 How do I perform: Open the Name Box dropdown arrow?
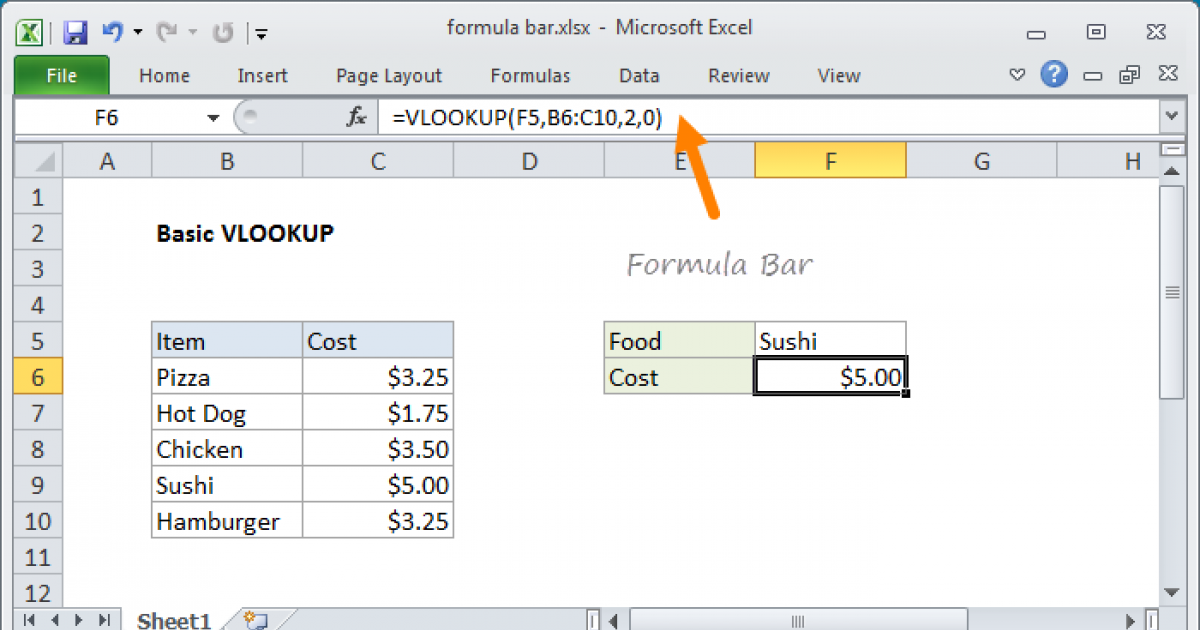click(x=211, y=117)
